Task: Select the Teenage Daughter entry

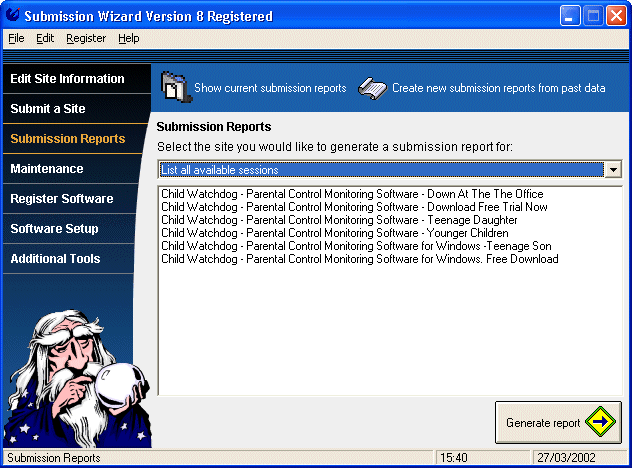Action: [339, 220]
